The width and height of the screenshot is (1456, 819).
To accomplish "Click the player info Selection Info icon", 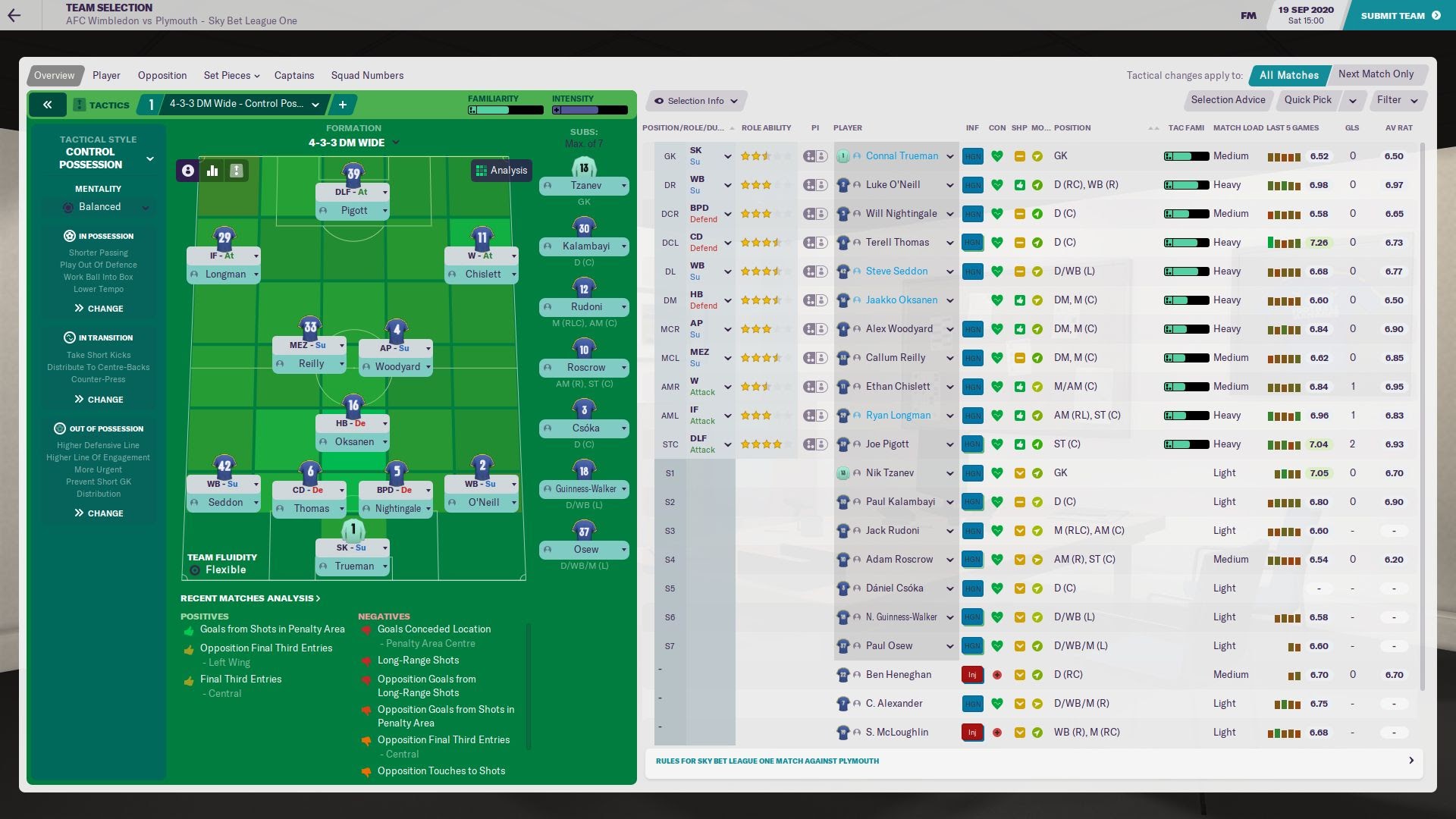I will tap(659, 100).
